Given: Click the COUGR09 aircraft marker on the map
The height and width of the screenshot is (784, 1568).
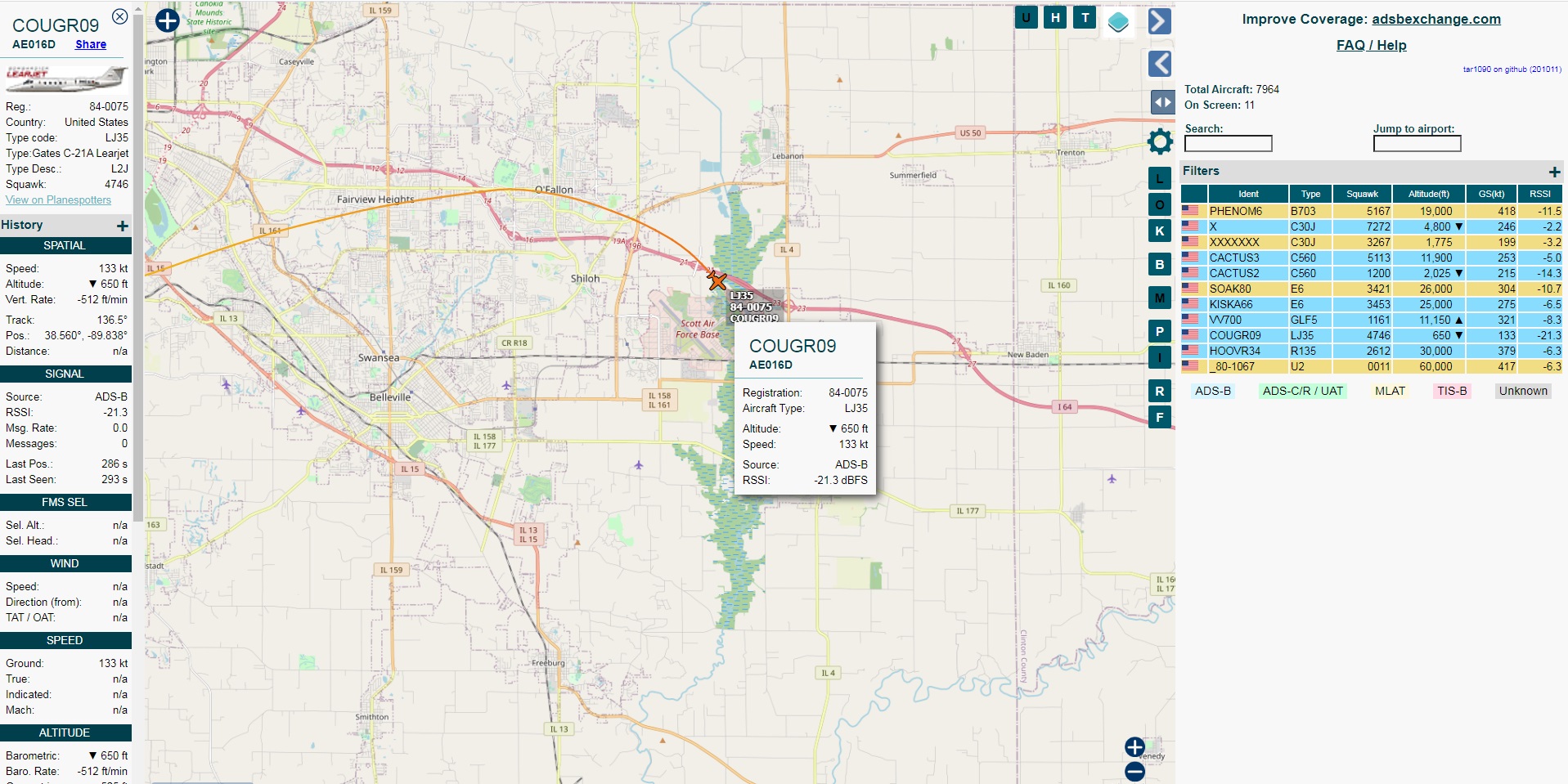Looking at the screenshot, I should pos(717,281).
